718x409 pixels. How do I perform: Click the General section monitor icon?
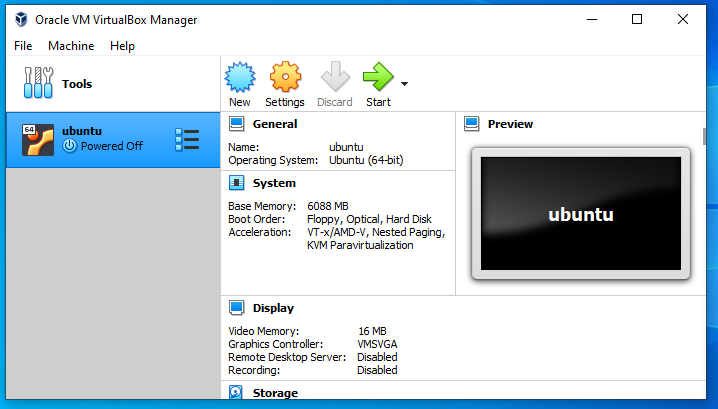(x=237, y=124)
